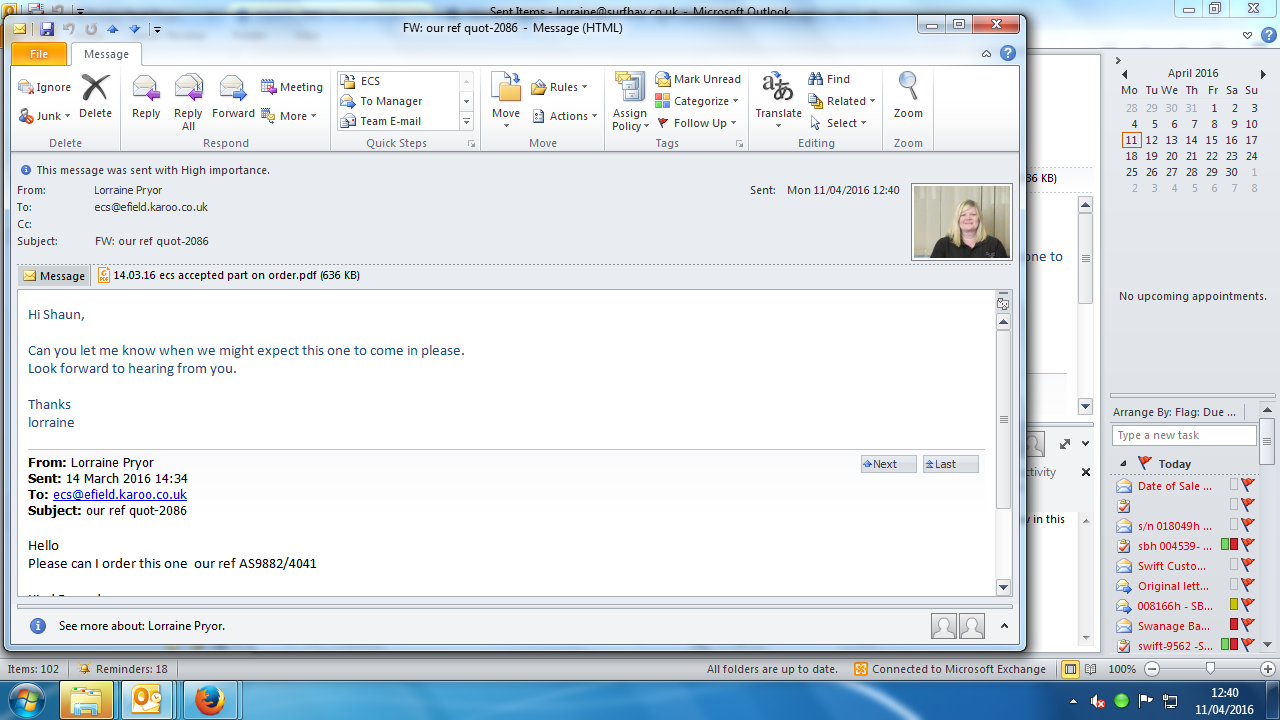Zoom out with the minus button

tap(1151, 669)
